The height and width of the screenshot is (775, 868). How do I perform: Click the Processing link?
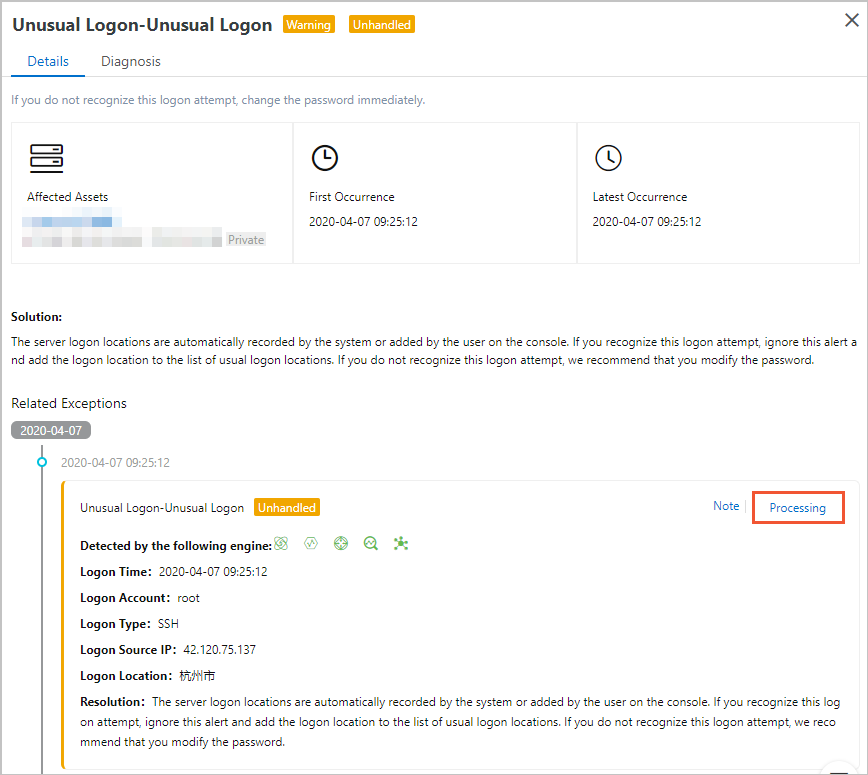pos(798,508)
